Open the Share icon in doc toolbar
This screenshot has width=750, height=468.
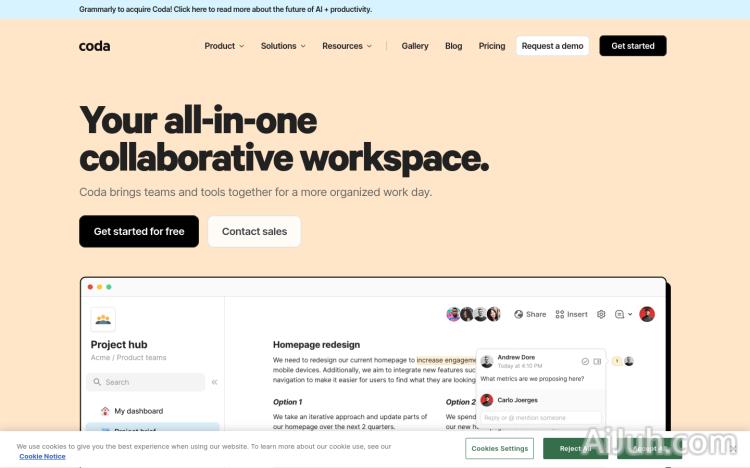coord(518,314)
